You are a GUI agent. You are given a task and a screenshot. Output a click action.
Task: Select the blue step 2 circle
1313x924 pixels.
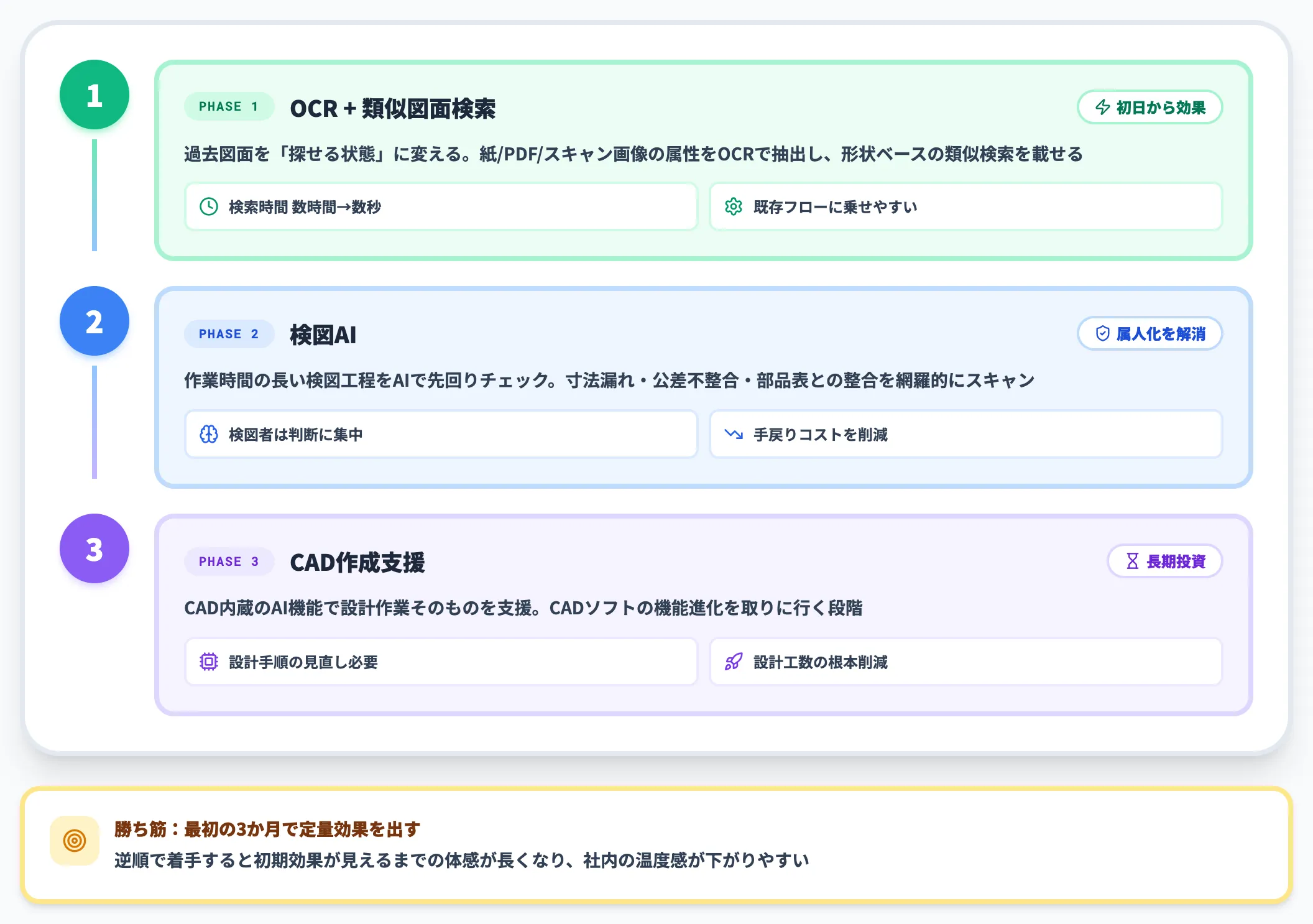[94, 321]
